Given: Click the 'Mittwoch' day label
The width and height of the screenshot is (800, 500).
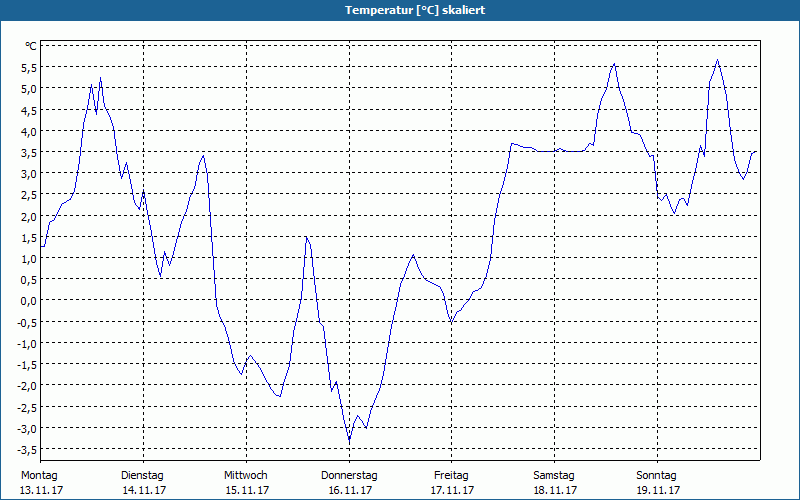Looking at the screenshot, I should pos(246,476).
